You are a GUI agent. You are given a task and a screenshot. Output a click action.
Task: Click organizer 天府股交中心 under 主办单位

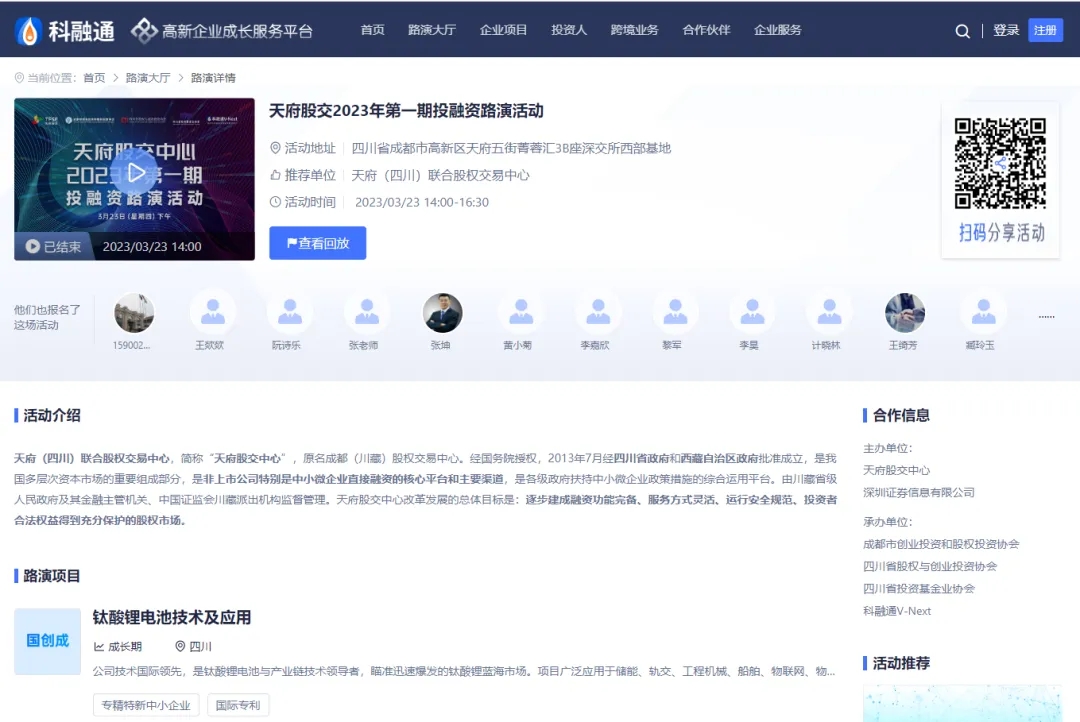(896, 471)
